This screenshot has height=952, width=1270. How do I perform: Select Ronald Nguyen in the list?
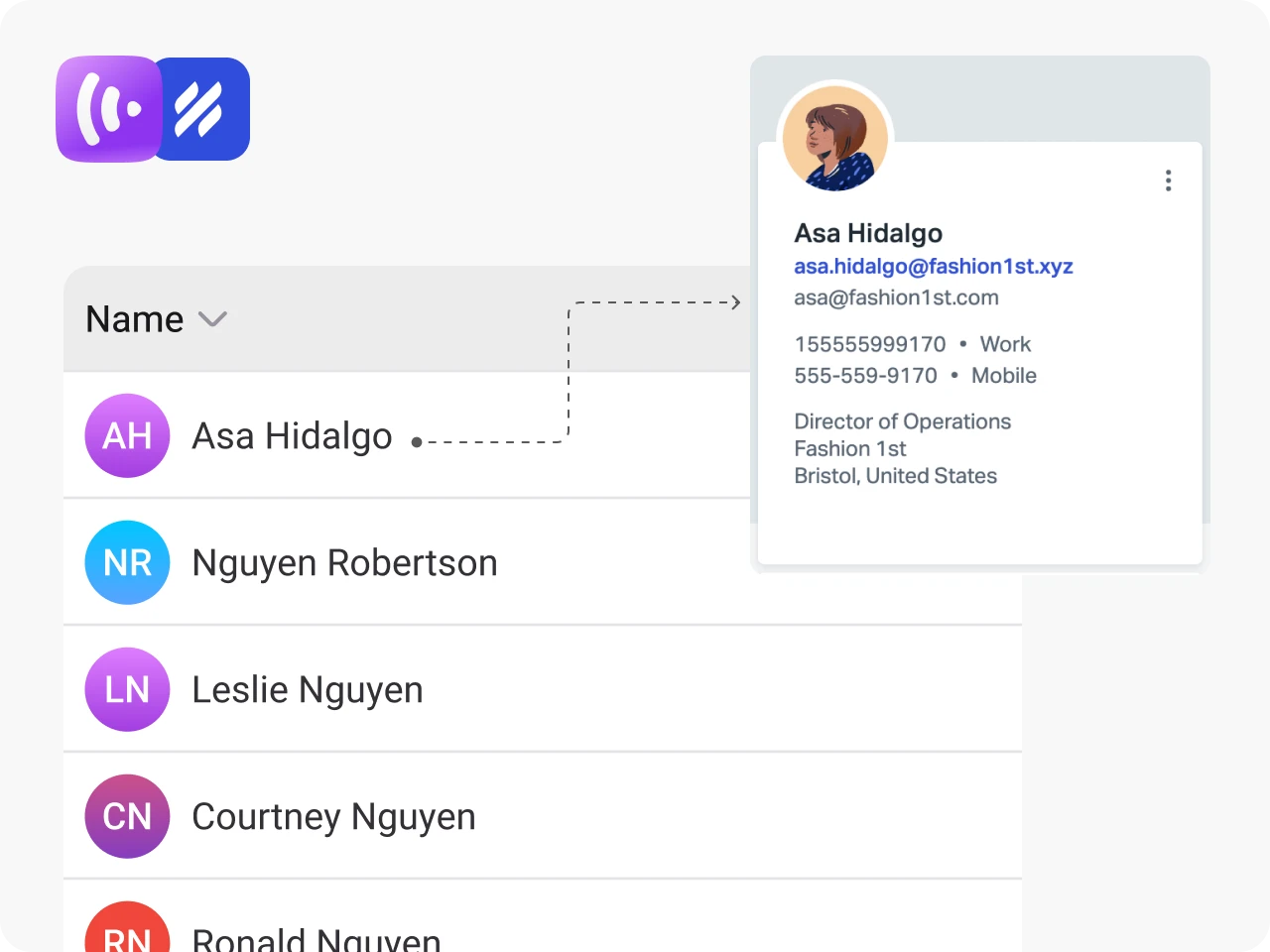(317, 938)
